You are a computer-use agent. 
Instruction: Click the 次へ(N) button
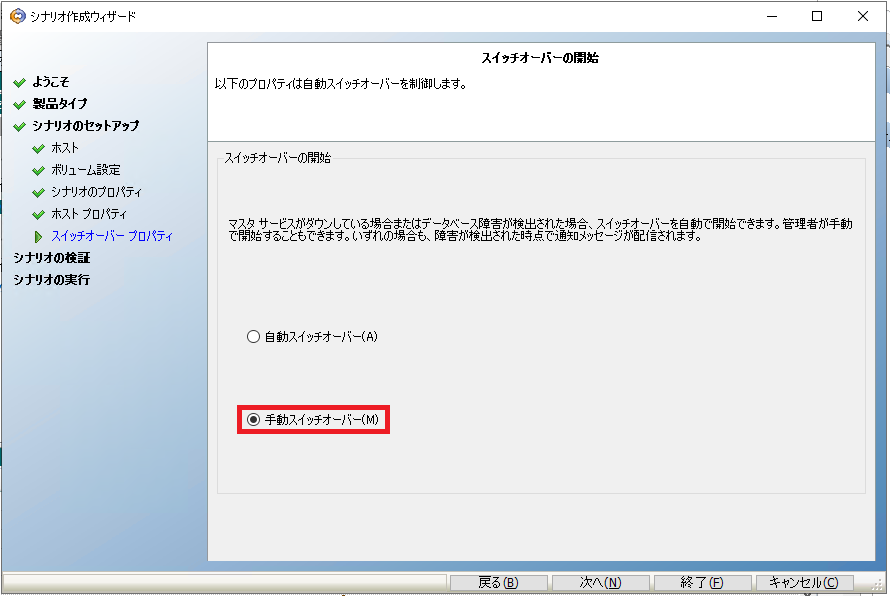601,582
